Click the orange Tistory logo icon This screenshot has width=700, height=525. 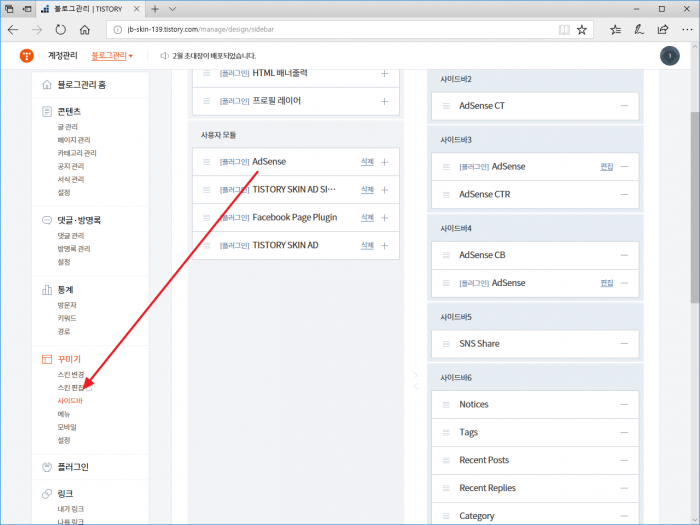(27, 56)
